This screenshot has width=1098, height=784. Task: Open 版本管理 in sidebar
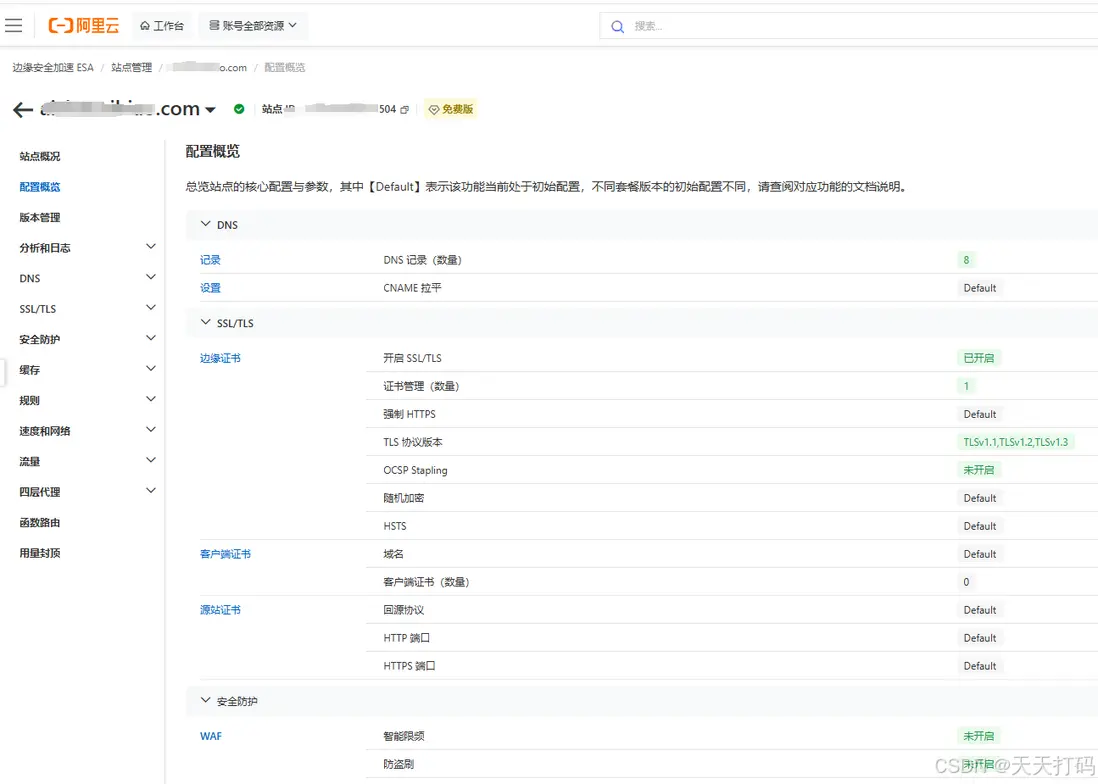pyautogui.click(x=40, y=217)
